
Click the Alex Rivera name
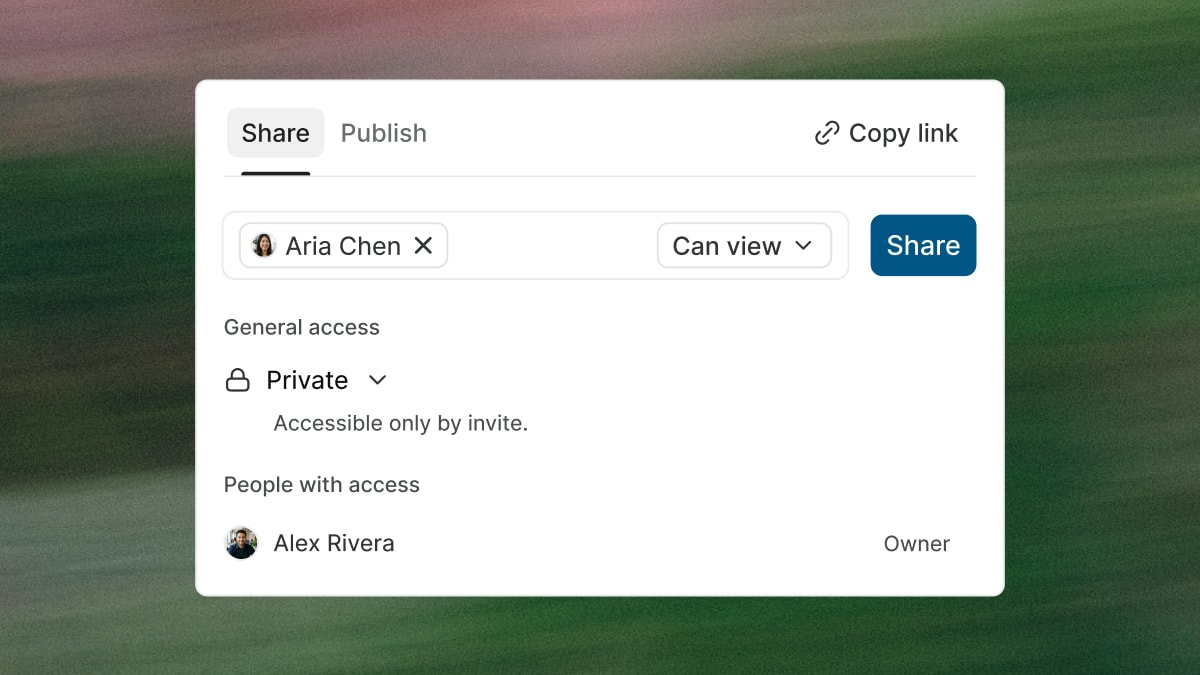[334, 543]
